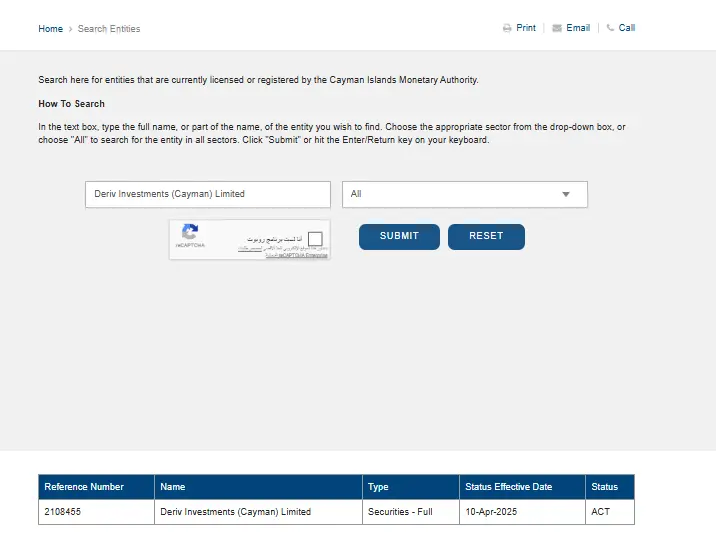Open the sector dropdown showing All
This screenshot has height=557, width=716.
[x=465, y=194]
